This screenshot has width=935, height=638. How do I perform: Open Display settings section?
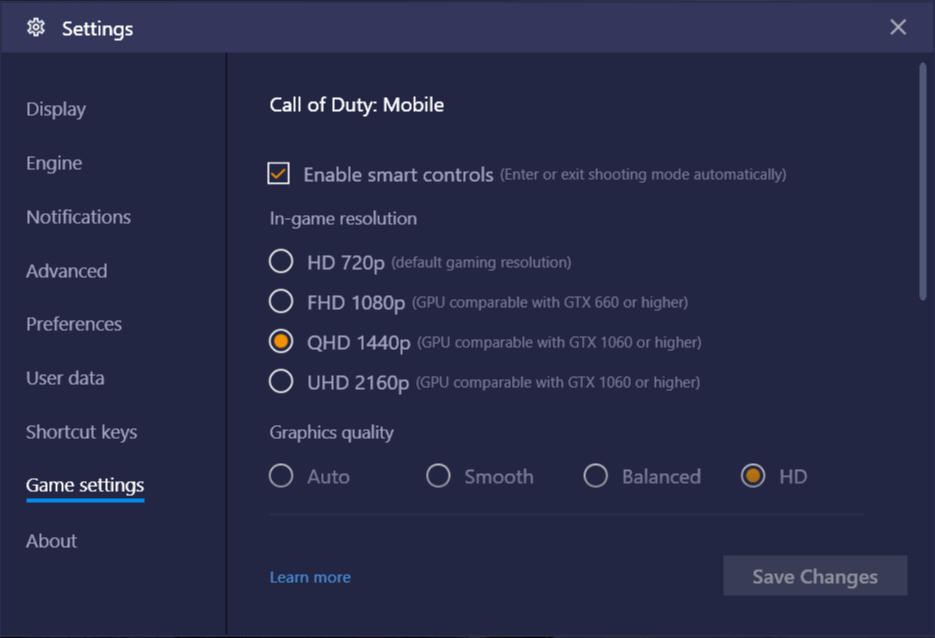[x=55, y=109]
